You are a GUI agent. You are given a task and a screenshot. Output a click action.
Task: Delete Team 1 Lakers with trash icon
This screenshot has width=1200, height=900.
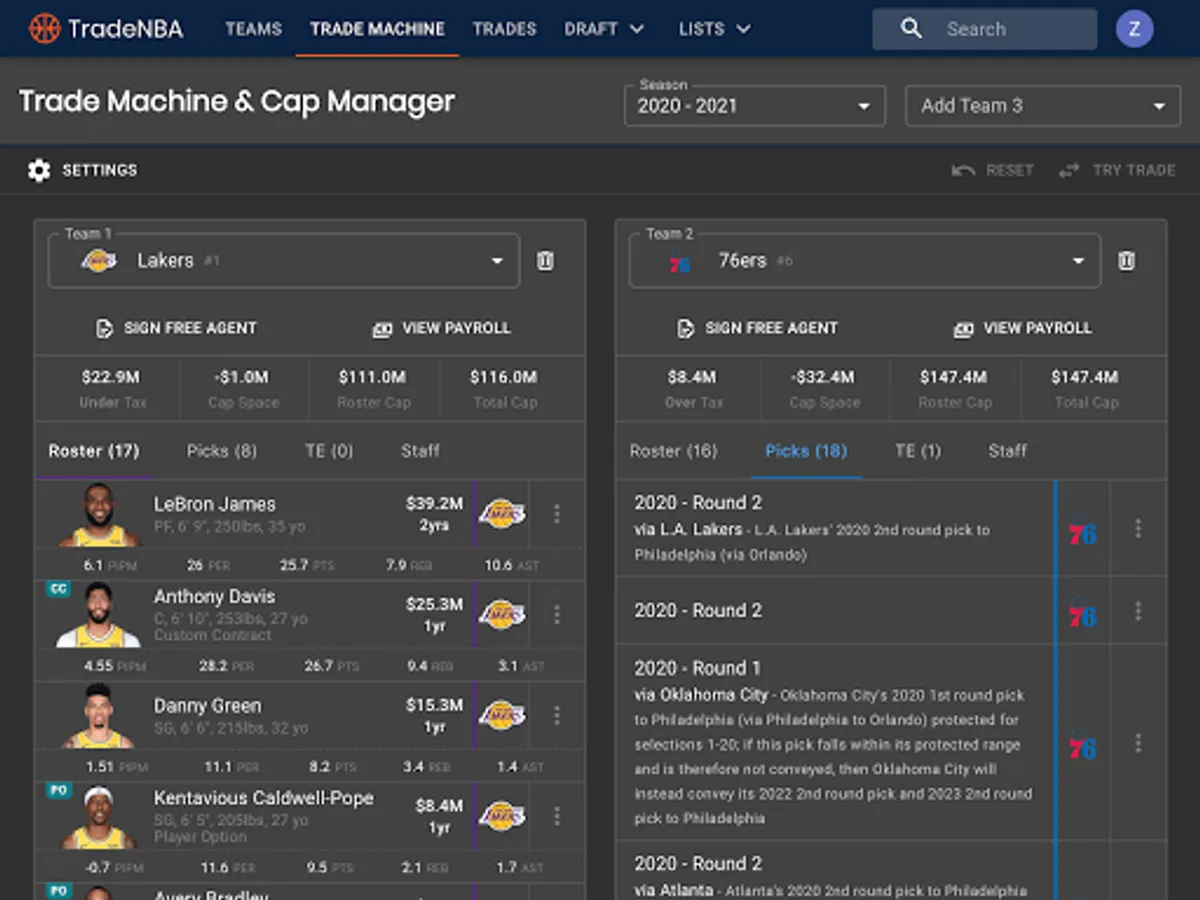pyautogui.click(x=545, y=261)
